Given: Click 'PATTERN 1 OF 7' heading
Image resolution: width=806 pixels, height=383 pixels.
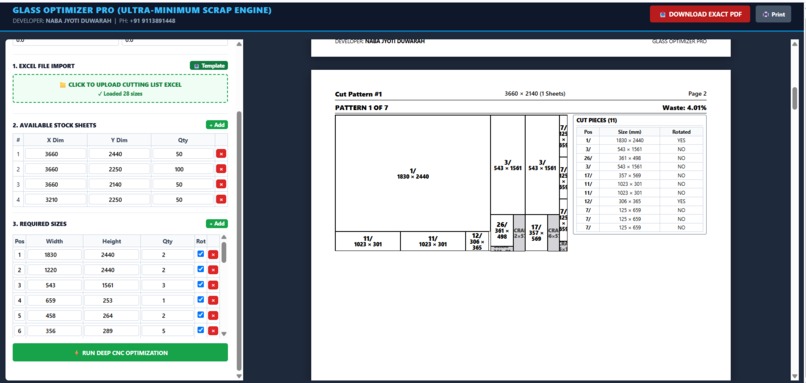Looking at the screenshot, I should [x=361, y=108].
